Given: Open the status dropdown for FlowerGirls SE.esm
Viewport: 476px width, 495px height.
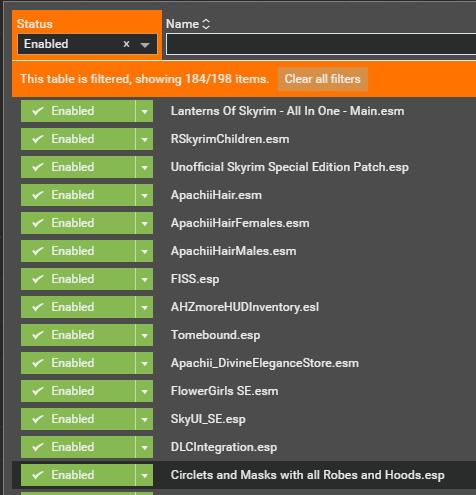Looking at the screenshot, I should [144, 391].
